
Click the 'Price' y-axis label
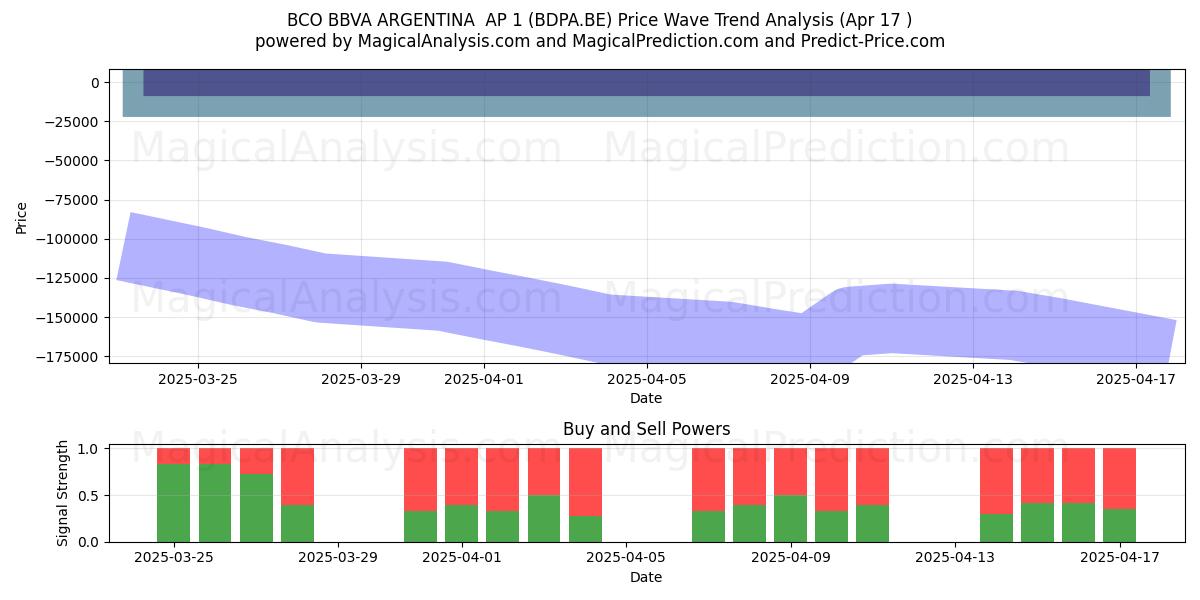click(x=22, y=217)
